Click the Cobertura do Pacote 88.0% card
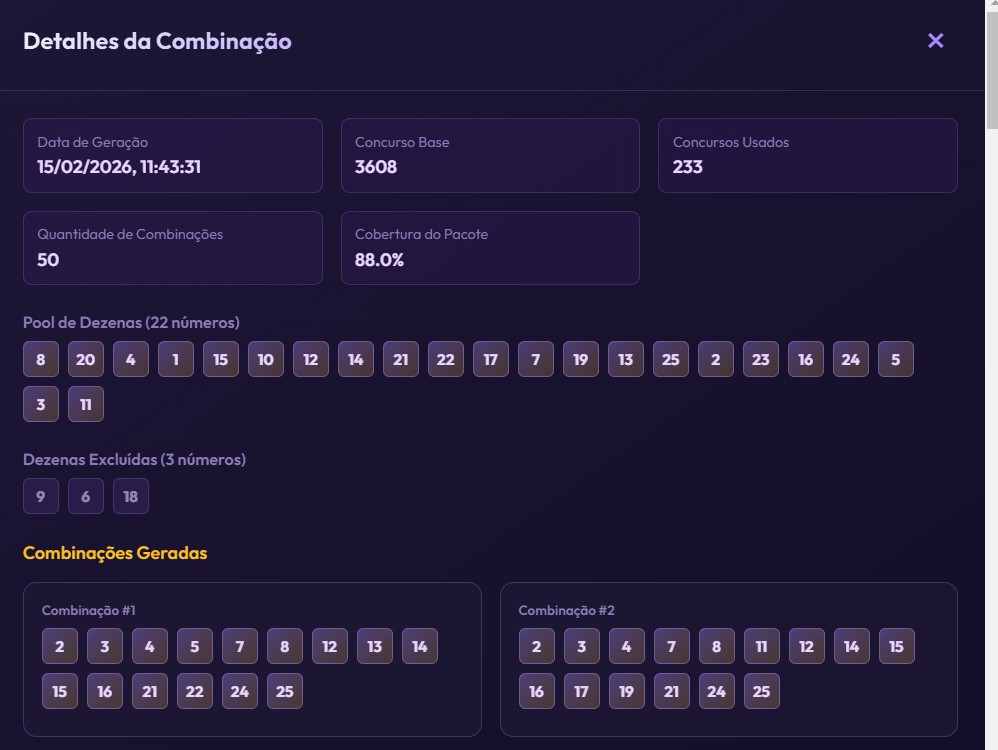Viewport: 998px width, 750px height. [490, 248]
